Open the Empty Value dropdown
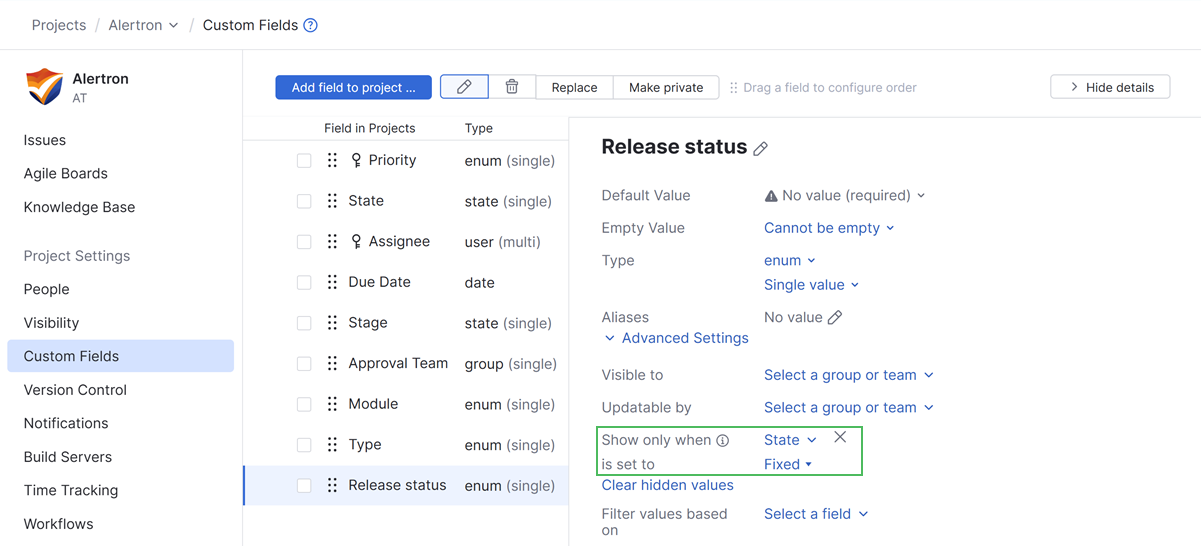The height and width of the screenshot is (546, 1201). click(x=828, y=228)
